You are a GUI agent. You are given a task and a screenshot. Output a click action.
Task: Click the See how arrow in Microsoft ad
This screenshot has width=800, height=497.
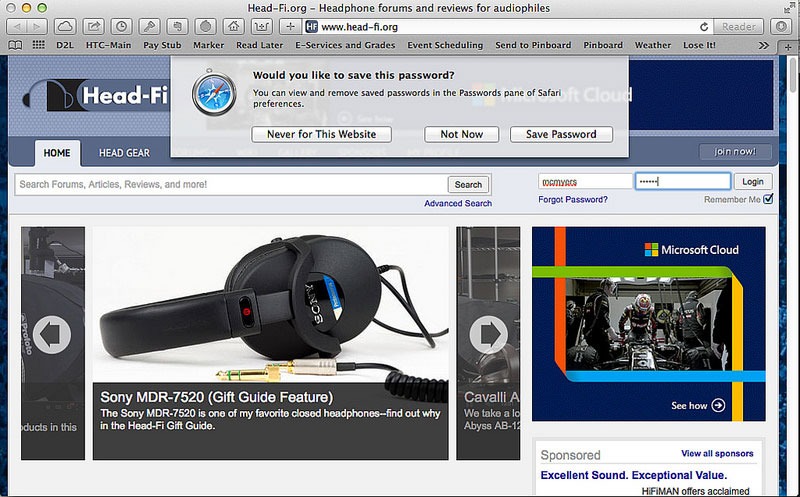click(x=718, y=405)
